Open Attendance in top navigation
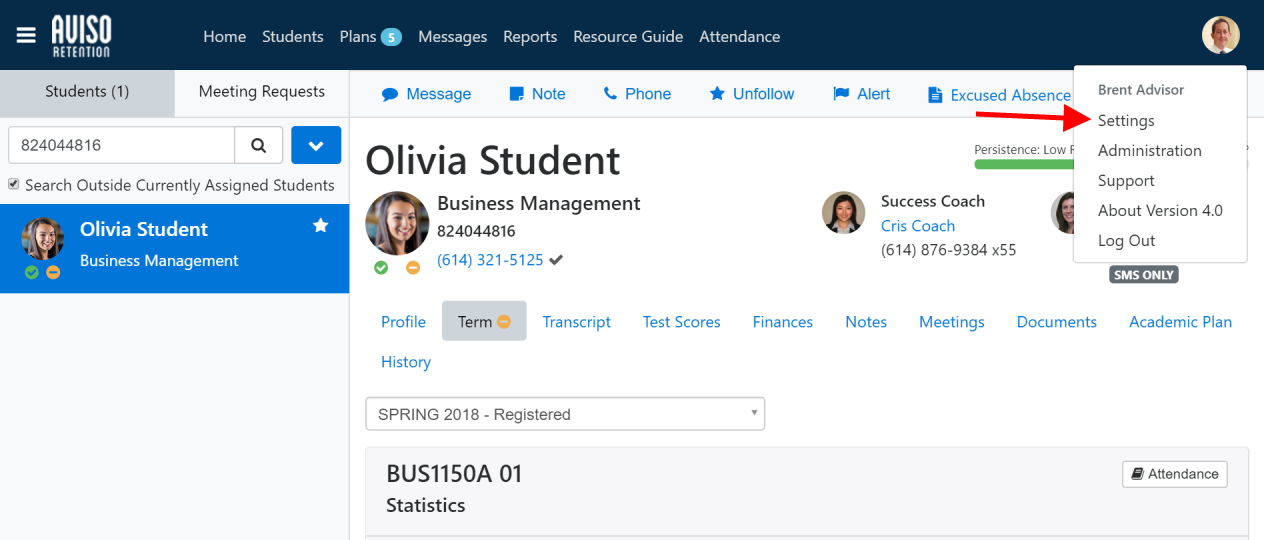The width and height of the screenshot is (1264, 540). [x=739, y=36]
